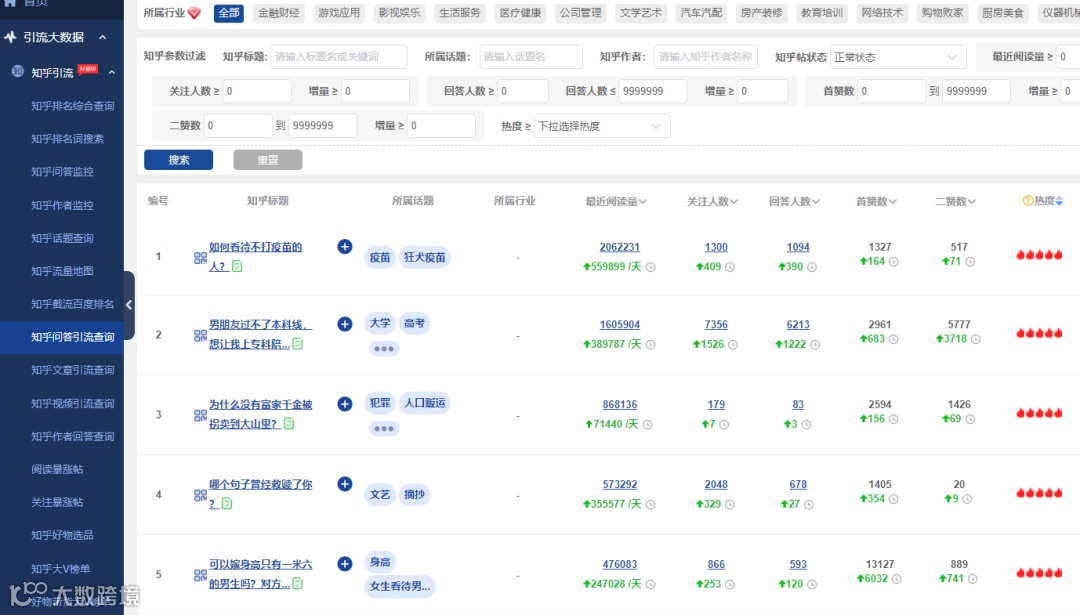This screenshot has width=1080, height=615.
Task: Sort by 回答人数 column
Action: tap(794, 201)
